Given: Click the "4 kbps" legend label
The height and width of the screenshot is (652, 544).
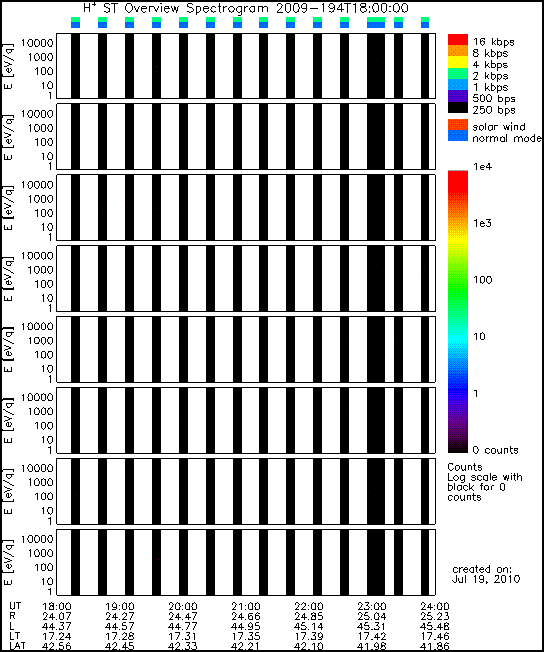Looking at the screenshot, I should 490,65.
